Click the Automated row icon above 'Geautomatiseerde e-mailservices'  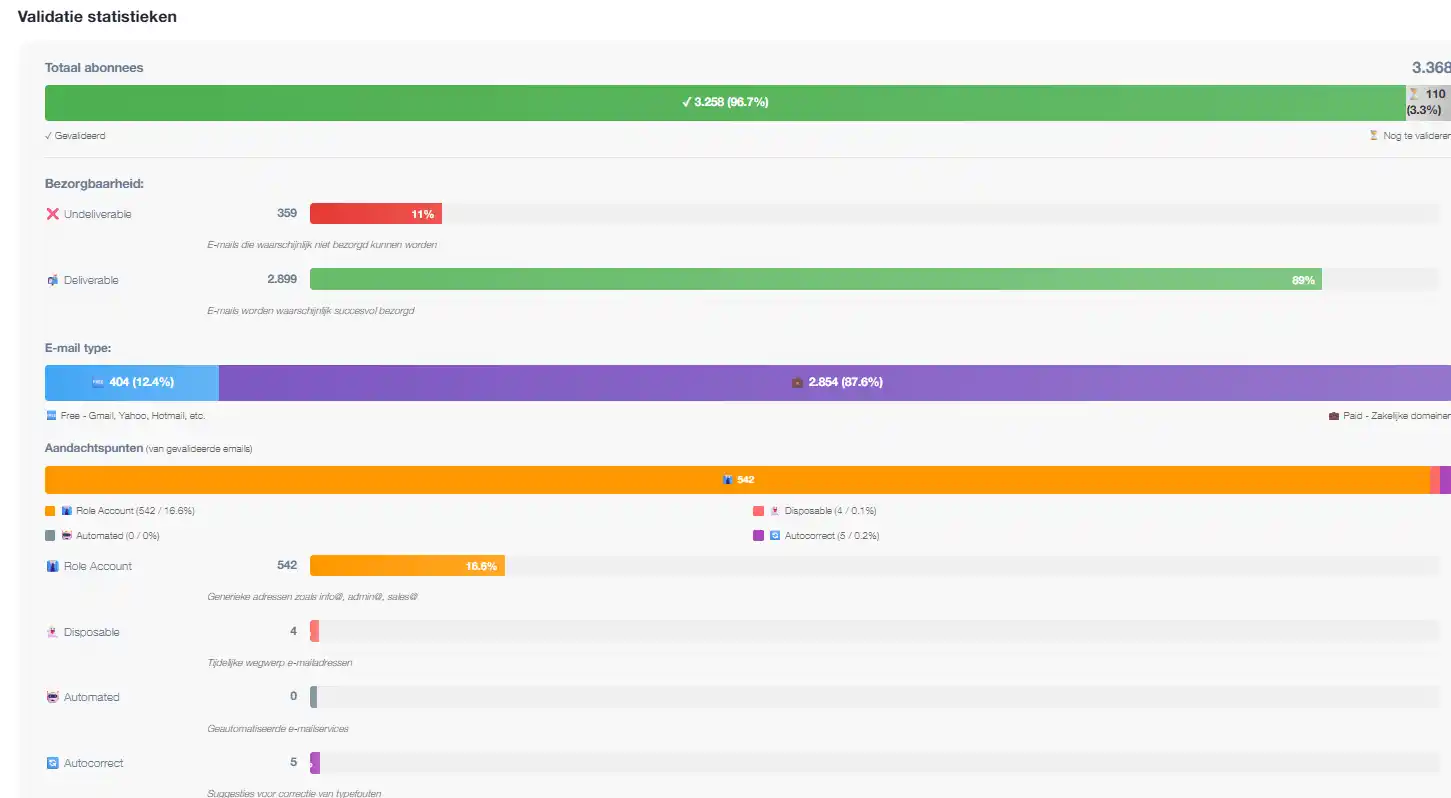click(x=53, y=697)
